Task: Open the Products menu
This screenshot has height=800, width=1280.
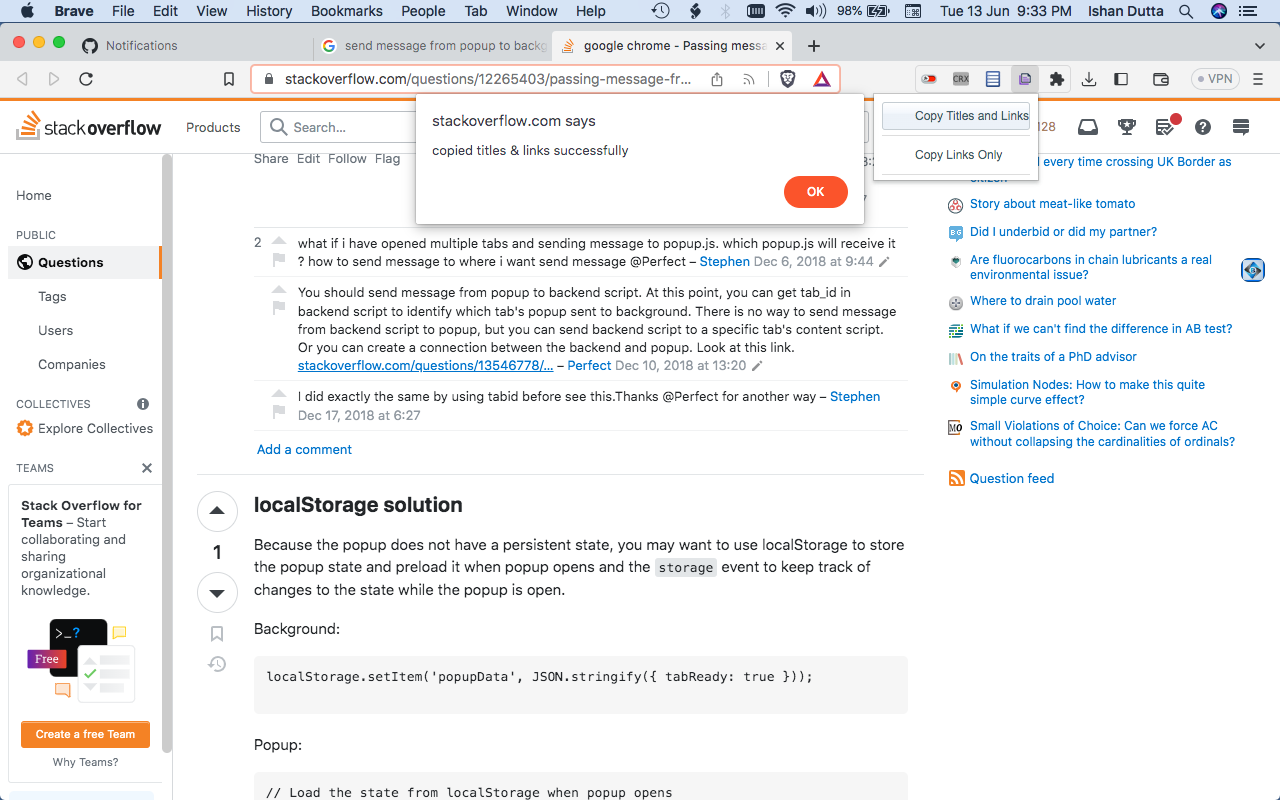Action: tap(213, 127)
